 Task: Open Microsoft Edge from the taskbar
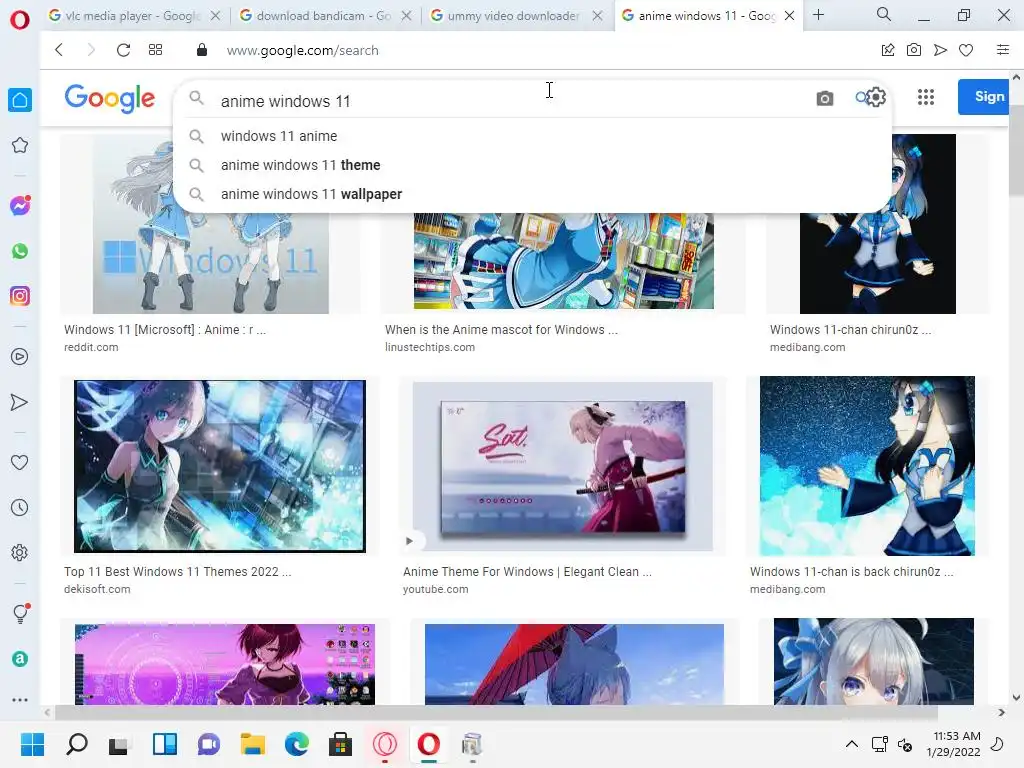coord(296,744)
